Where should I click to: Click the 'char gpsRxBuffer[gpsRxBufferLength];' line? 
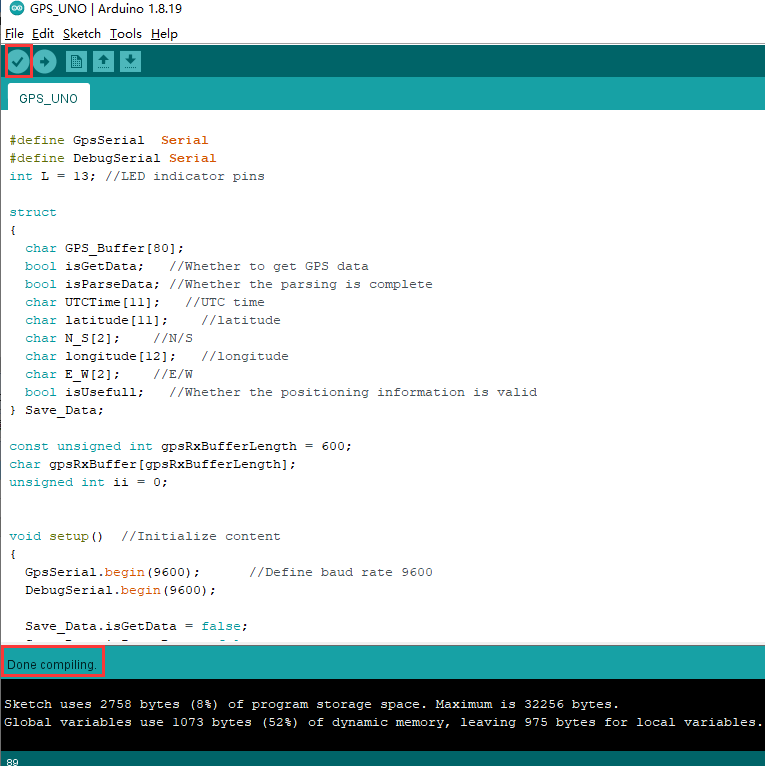(152, 464)
